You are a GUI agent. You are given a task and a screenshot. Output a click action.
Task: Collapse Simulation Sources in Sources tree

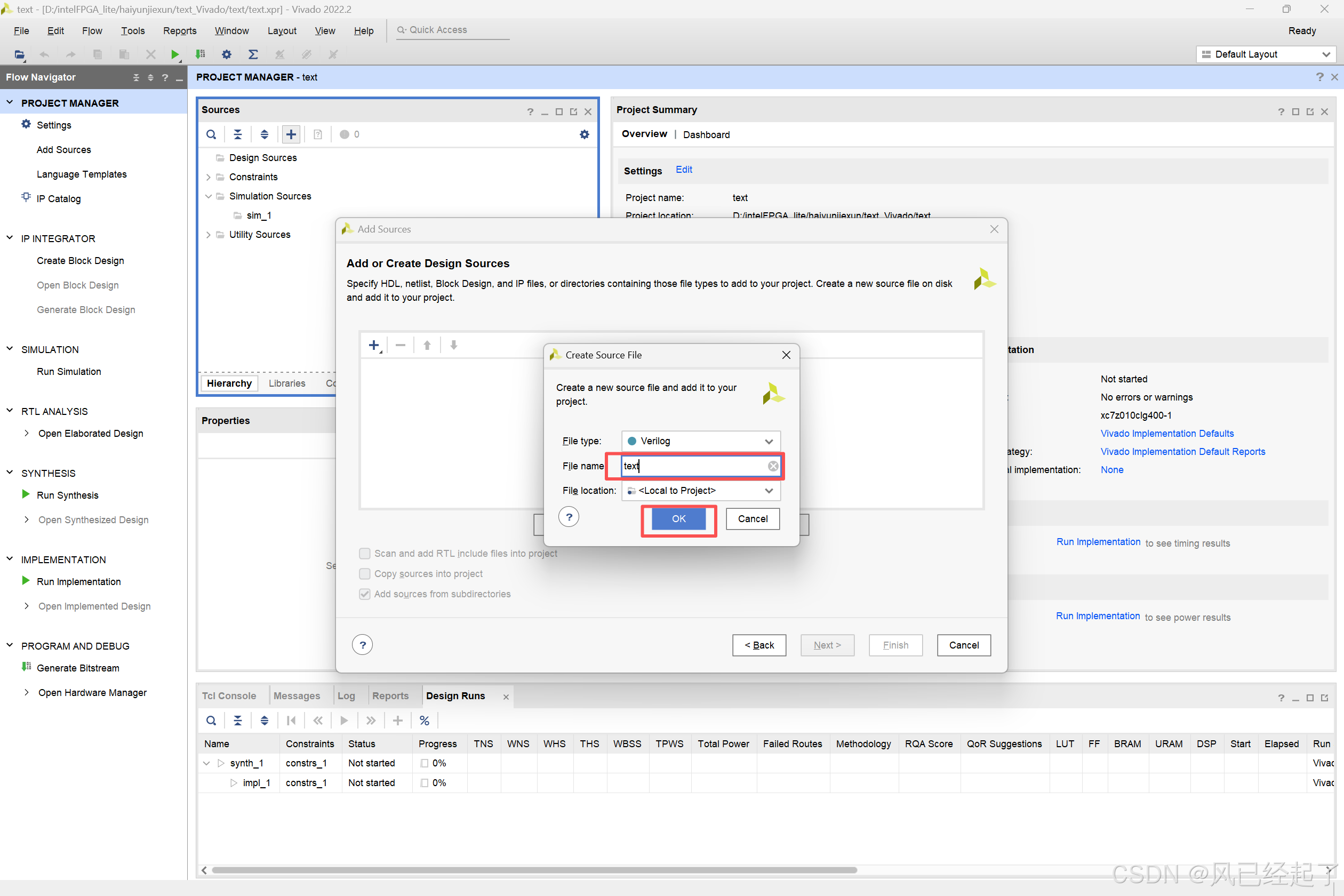(209, 196)
